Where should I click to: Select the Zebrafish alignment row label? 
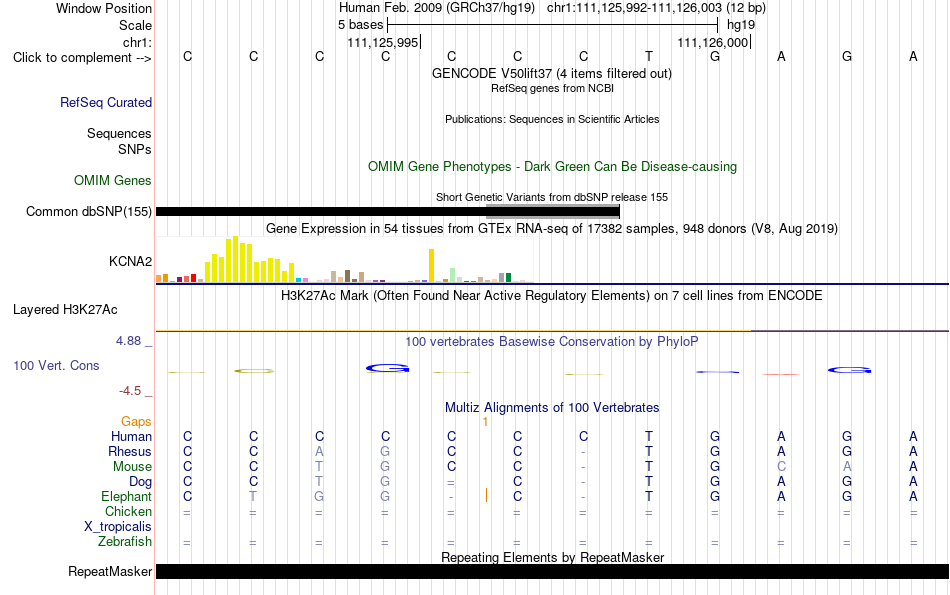click(x=125, y=541)
